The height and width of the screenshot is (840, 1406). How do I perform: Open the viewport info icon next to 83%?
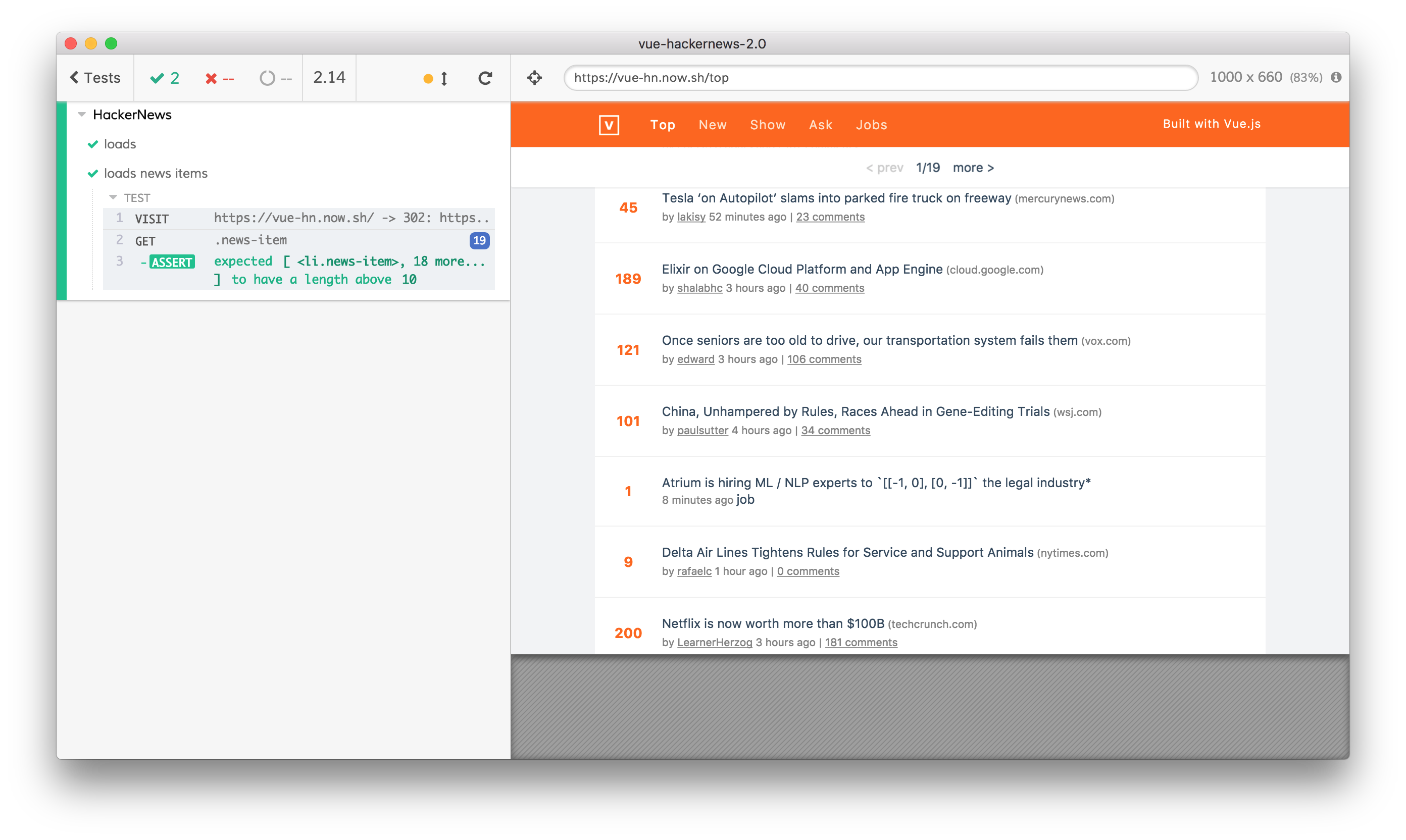pos(1336,78)
